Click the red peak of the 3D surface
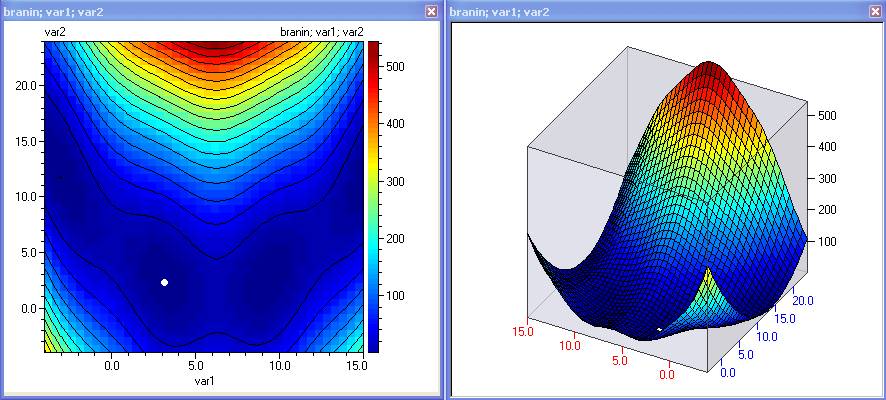Viewport: 886px width, 400px height. point(710,68)
